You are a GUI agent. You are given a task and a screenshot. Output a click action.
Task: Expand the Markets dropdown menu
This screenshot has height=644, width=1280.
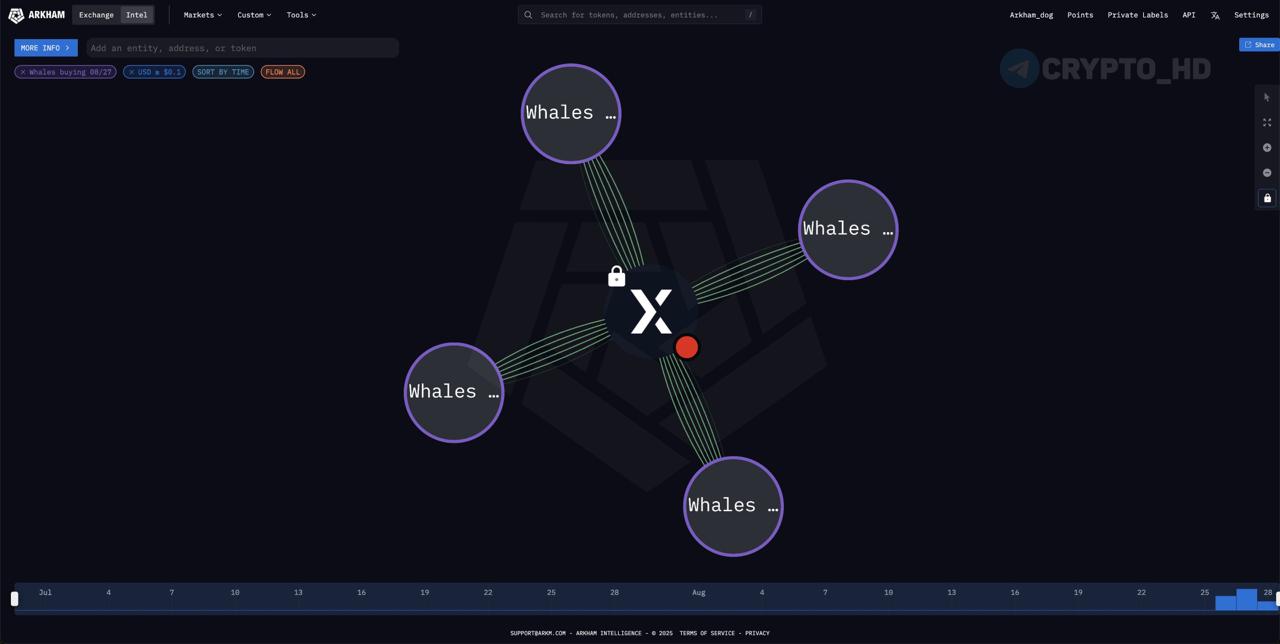[x=203, y=15]
